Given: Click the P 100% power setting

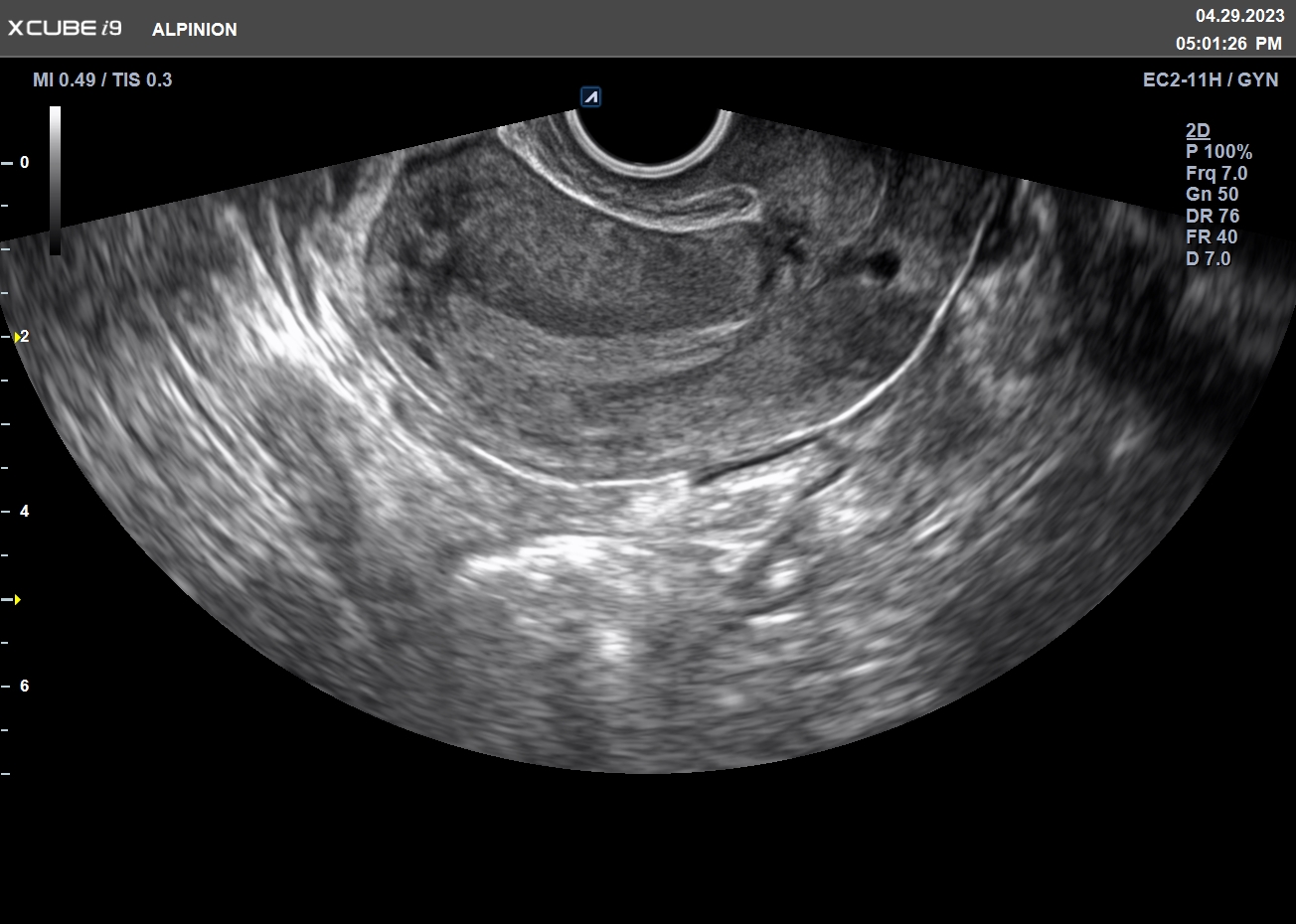Looking at the screenshot, I should 1218,152.
